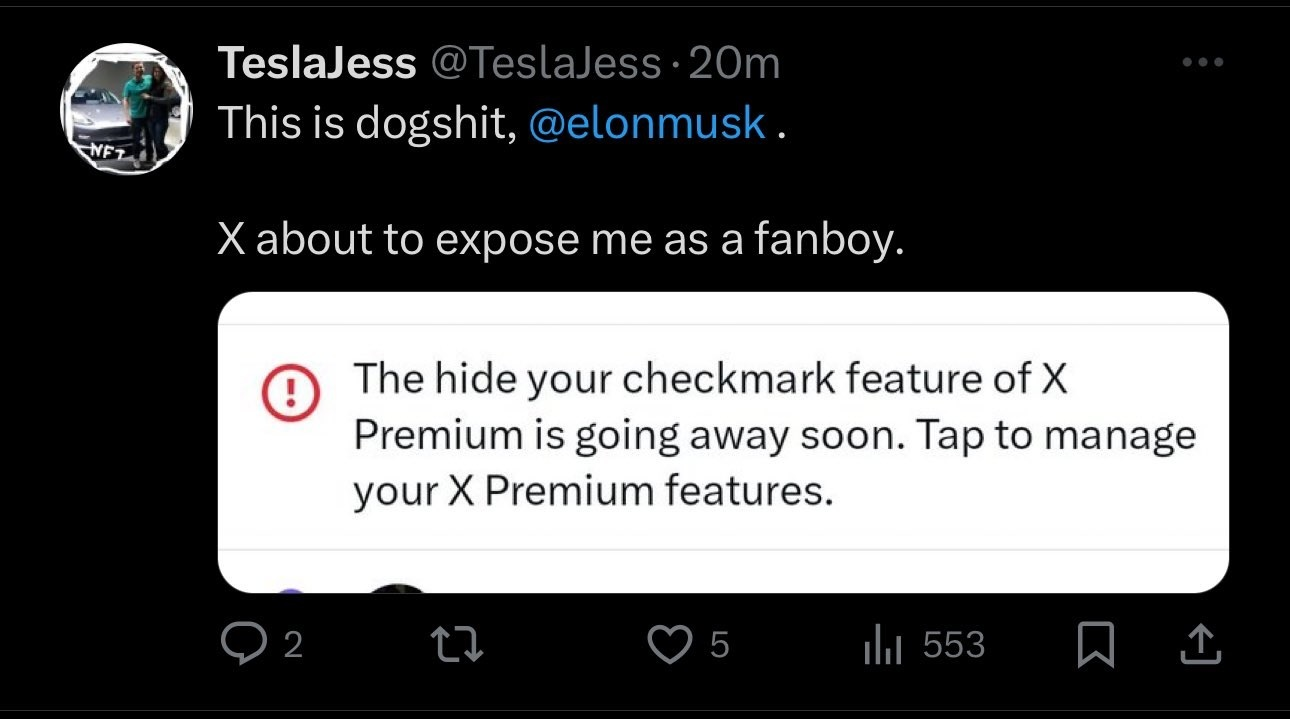Viewport: 1290px width, 719px height.
Task: Click the reply speech bubble icon
Action: click(241, 646)
